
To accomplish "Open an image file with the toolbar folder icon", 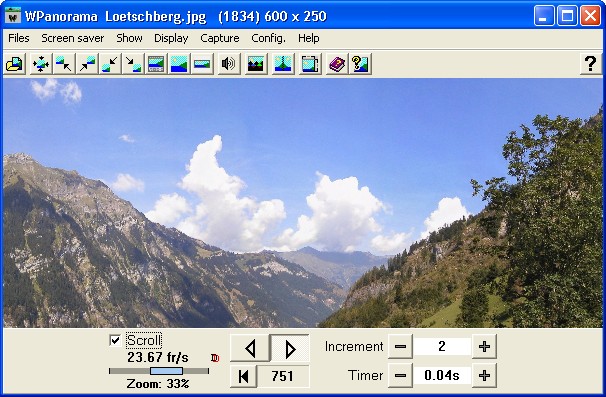I will pos(15,64).
